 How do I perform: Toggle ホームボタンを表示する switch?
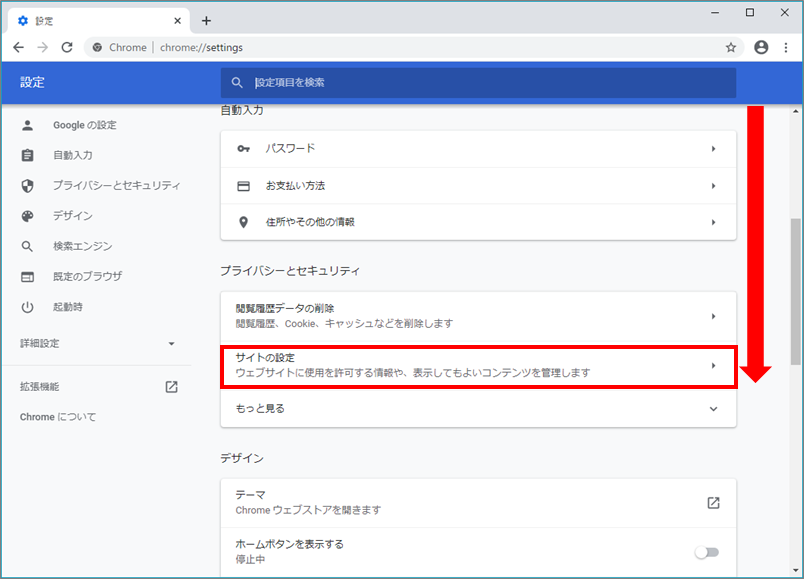[x=706, y=552]
